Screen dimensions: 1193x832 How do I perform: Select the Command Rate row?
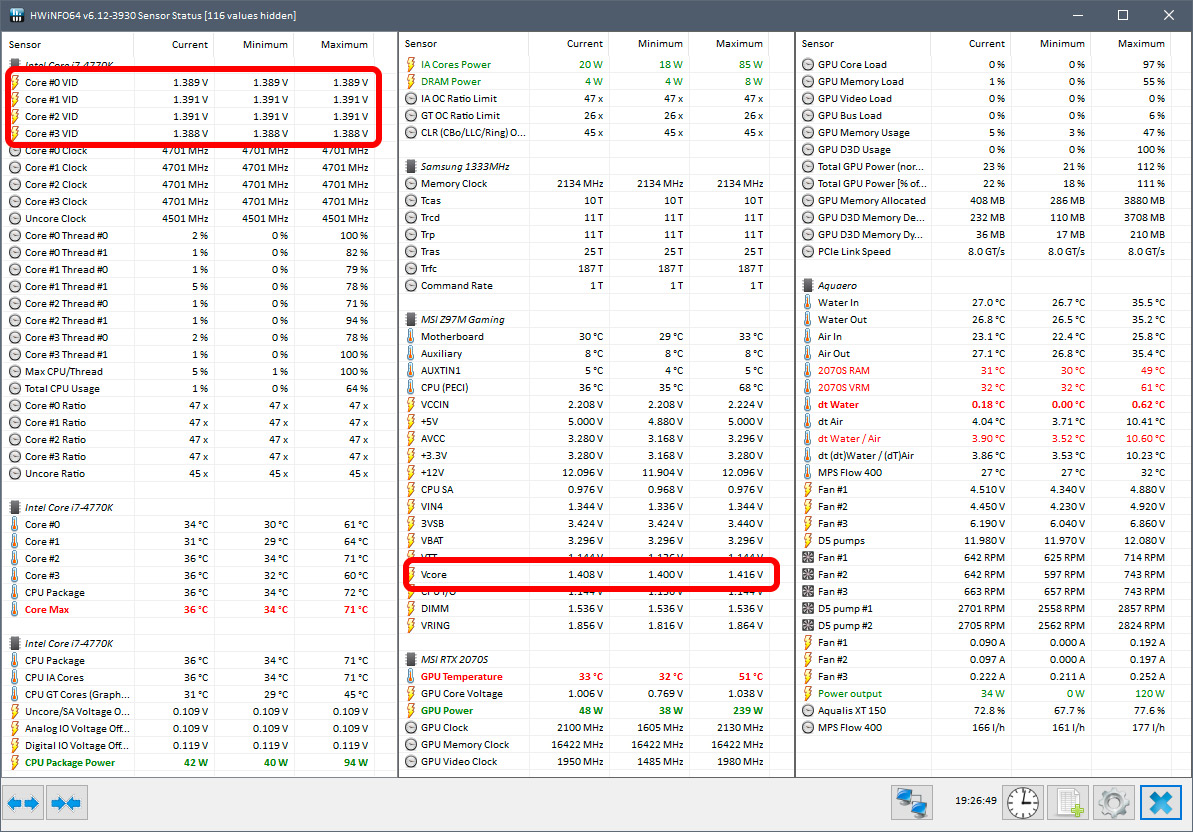[584, 285]
